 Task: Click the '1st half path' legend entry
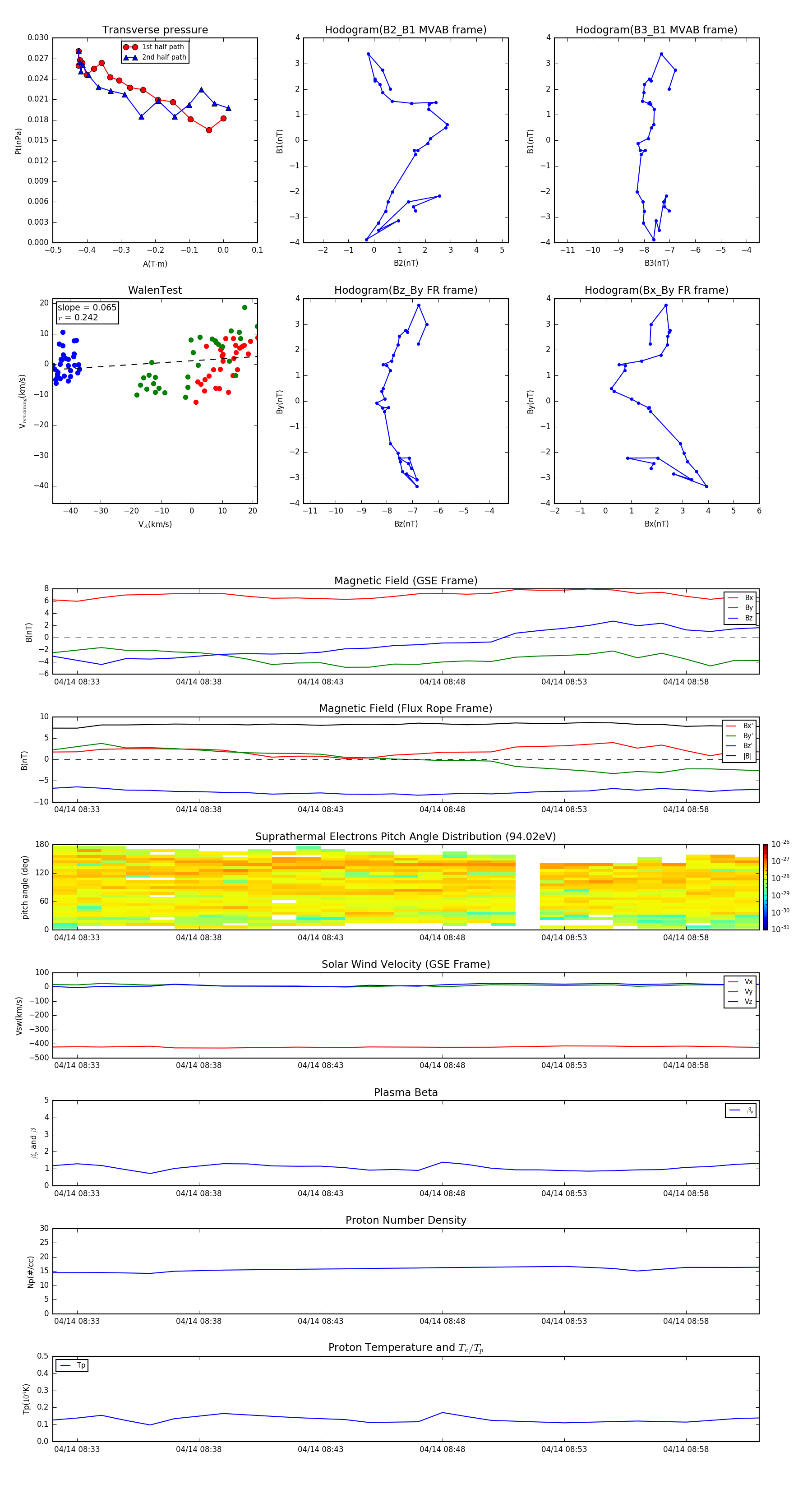point(154,47)
